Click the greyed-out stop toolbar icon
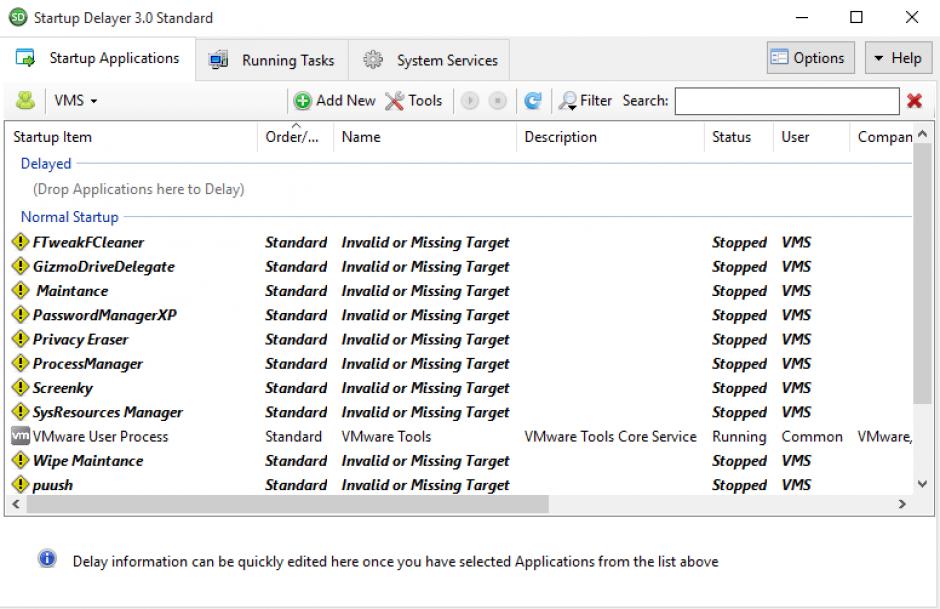 click(x=498, y=101)
